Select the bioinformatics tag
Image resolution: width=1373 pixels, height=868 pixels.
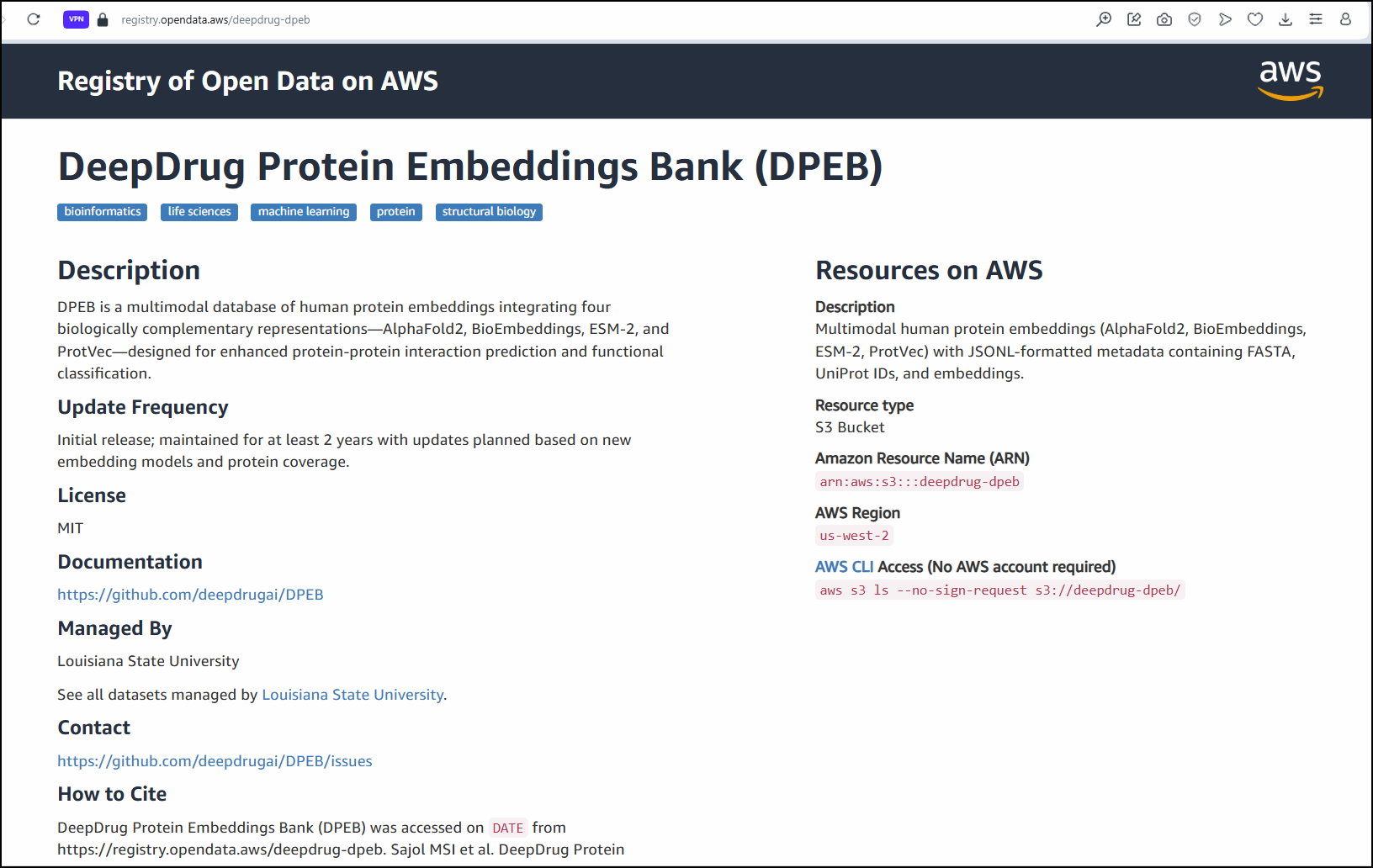(x=103, y=212)
